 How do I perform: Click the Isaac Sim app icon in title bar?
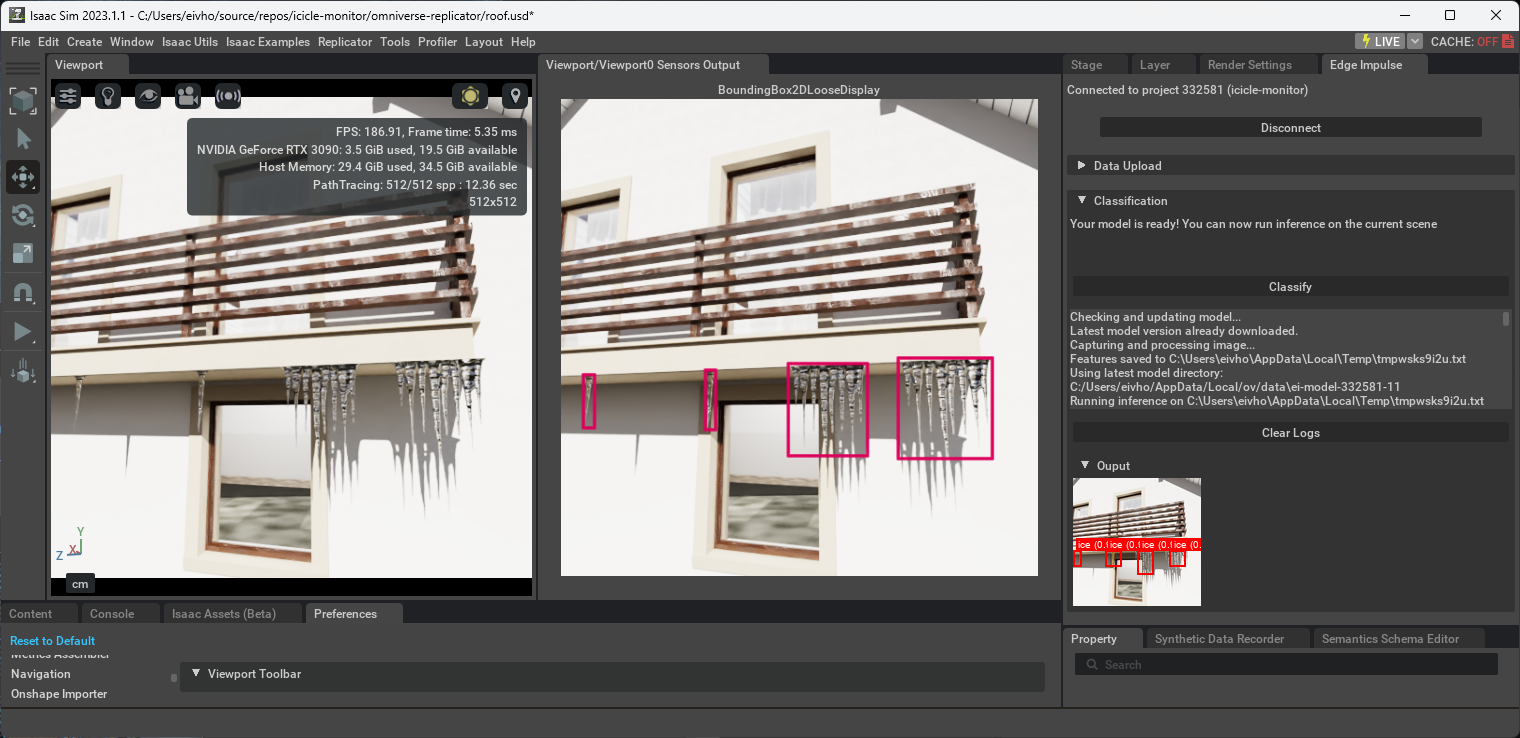coord(17,15)
